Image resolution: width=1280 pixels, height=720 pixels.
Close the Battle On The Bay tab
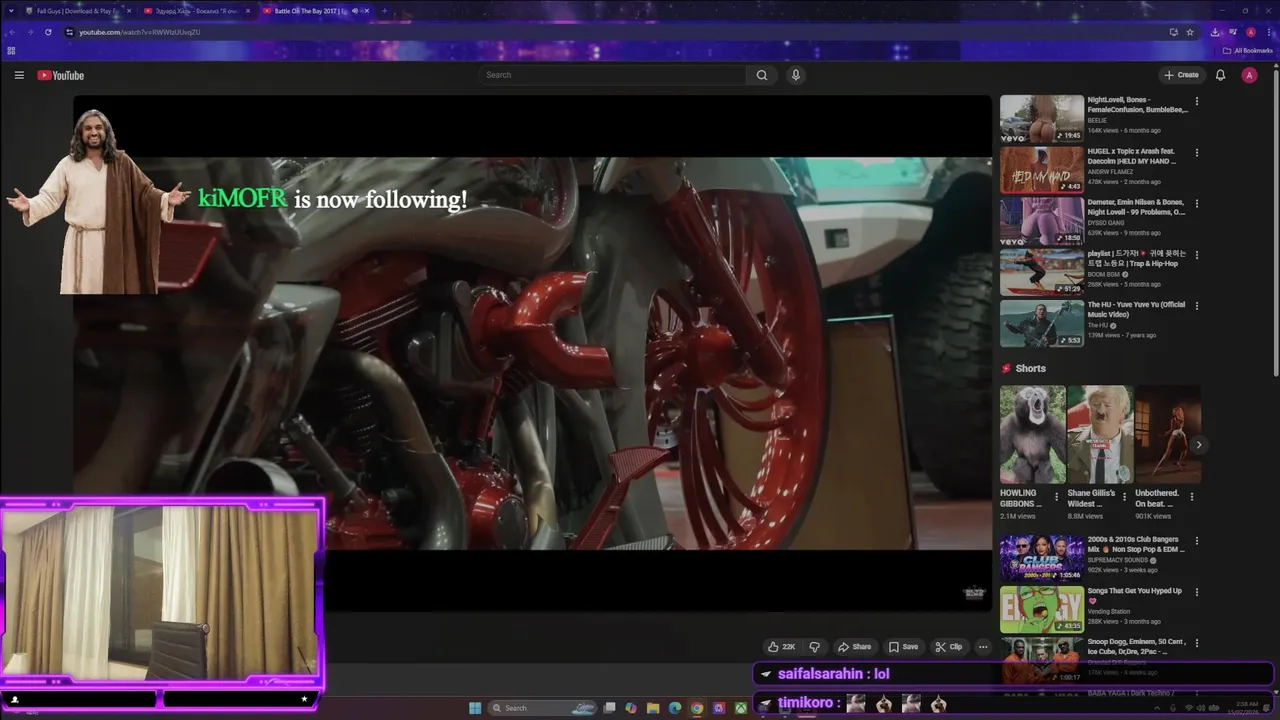[x=367, y=11]
